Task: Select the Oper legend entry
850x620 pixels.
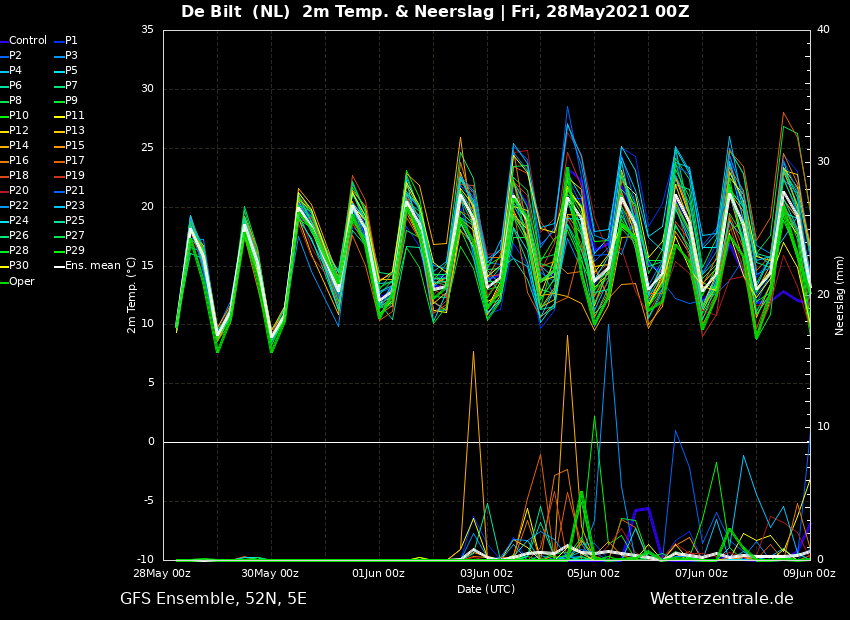Action: click(17, 281)
